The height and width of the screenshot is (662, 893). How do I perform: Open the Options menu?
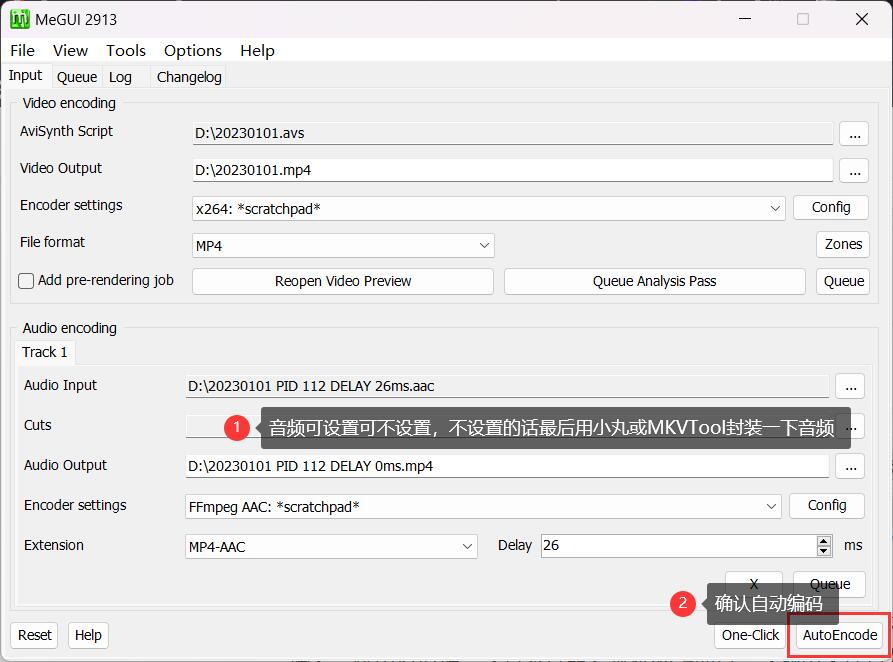click(192, 50)
